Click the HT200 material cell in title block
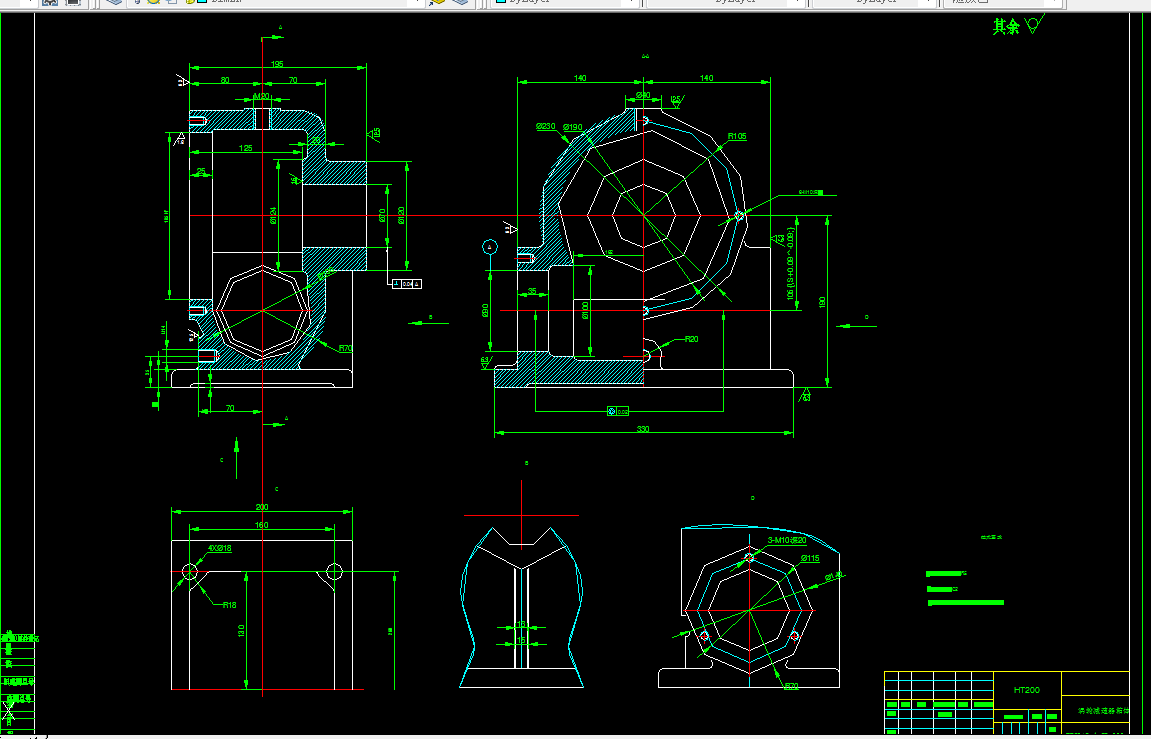This screenshot has height=739, width=1151. tap(1026, 690)
